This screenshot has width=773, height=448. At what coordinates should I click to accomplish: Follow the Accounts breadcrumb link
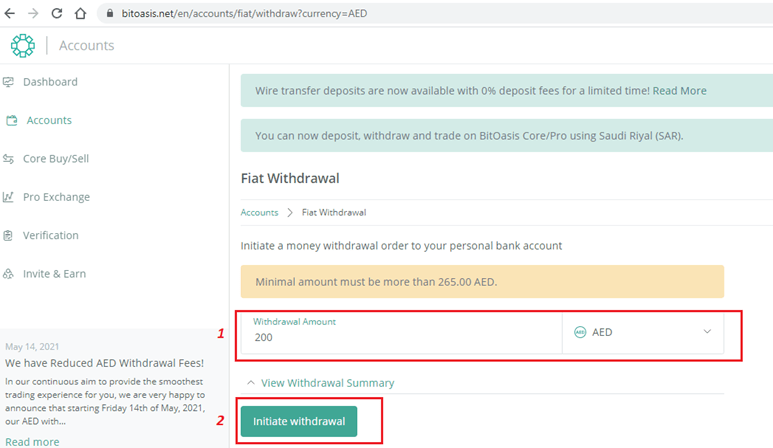click(x=259, y=212)
